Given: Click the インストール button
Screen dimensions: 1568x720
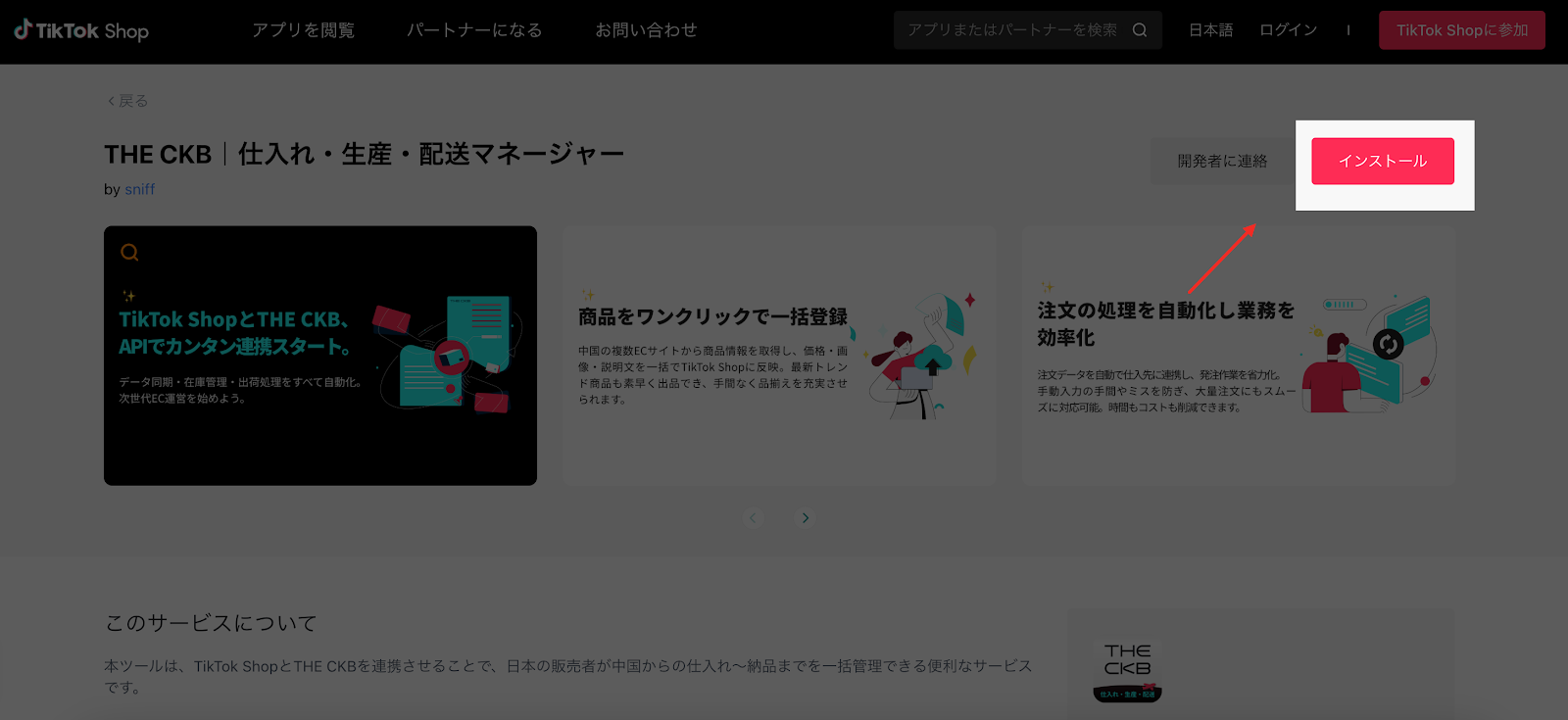Looking at the screenshot, I should tap(1383, 161).
